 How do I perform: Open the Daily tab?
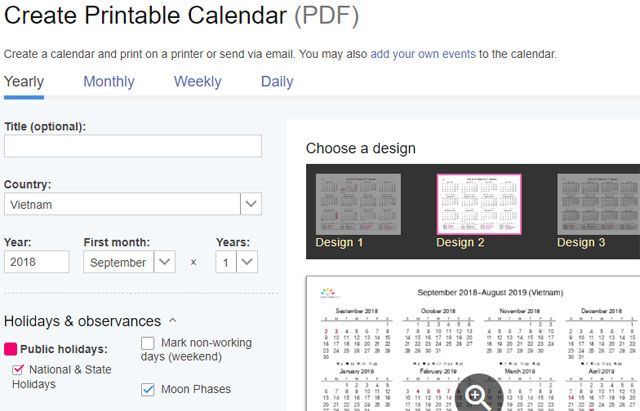point(277,82)
